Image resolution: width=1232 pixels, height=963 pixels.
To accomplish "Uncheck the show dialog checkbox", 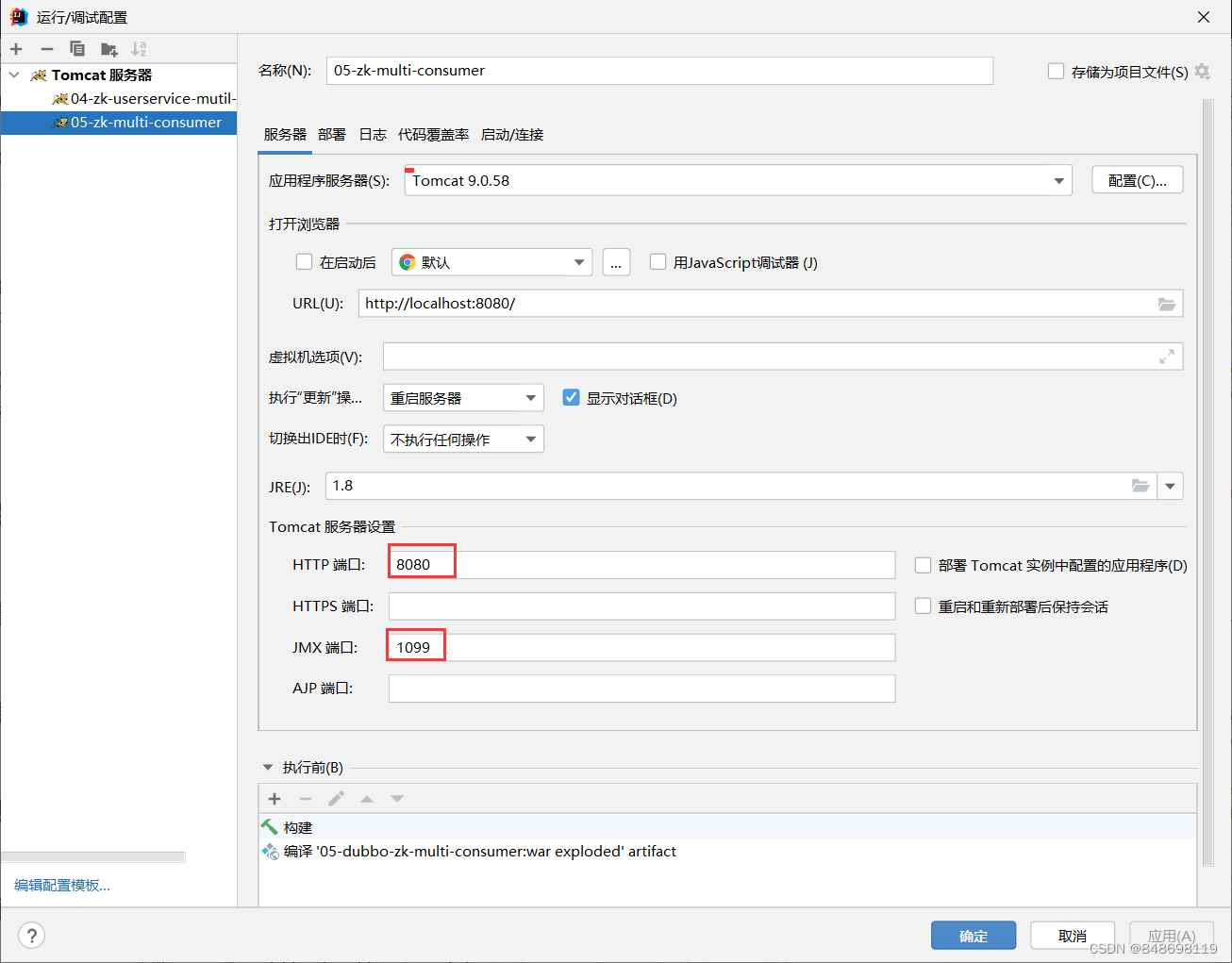I will click(571, 398).
